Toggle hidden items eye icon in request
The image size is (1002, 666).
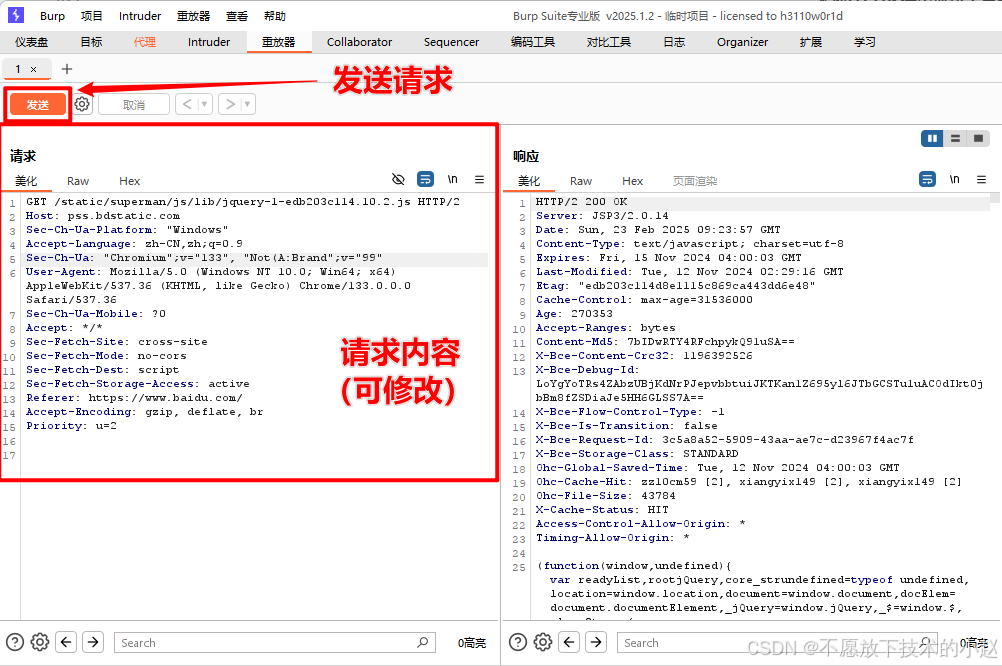pyautogui.click(x=398, y=180)
